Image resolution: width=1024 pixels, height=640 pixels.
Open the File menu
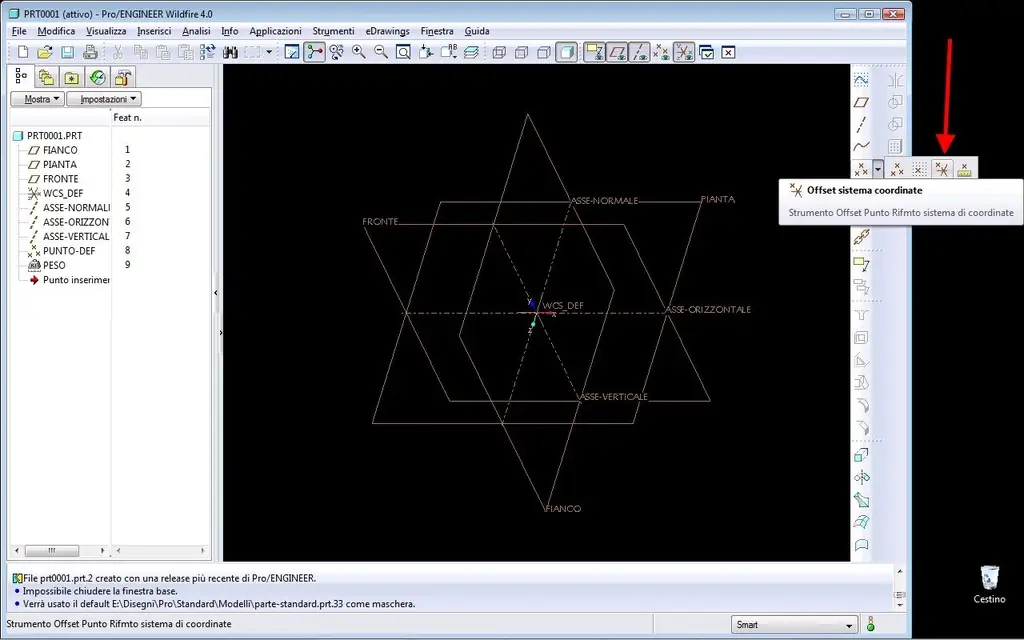click(x=19, y=31)
